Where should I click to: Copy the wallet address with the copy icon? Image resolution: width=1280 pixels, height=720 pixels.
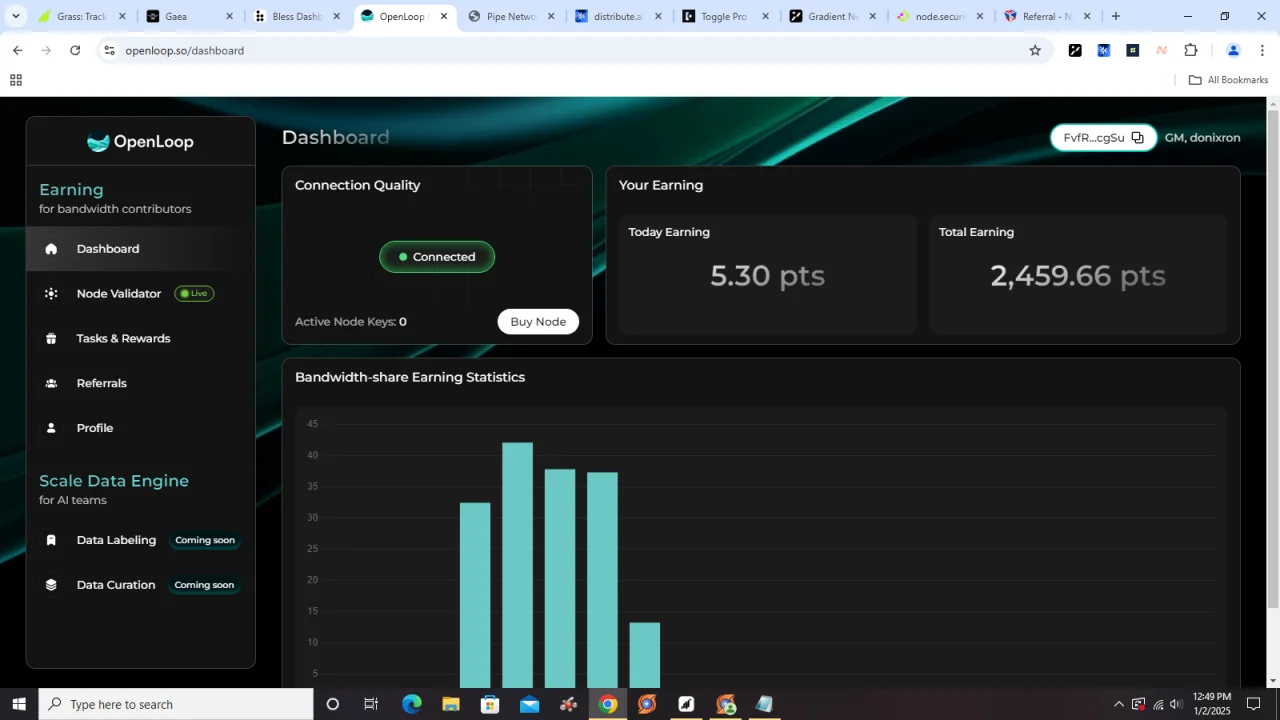point(1137,138)
